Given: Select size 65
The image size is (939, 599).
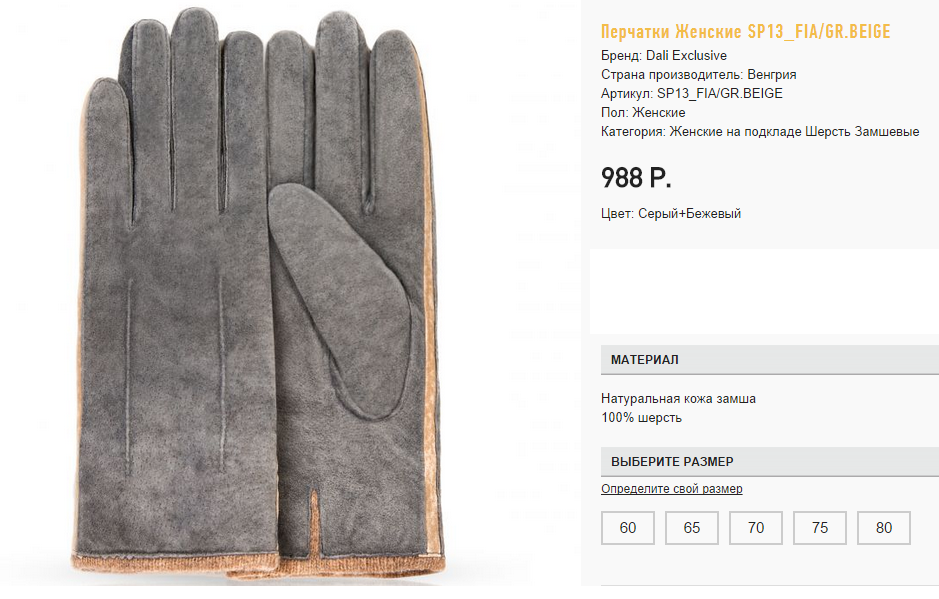Looking at the screenshot, I should pos(692,528).
